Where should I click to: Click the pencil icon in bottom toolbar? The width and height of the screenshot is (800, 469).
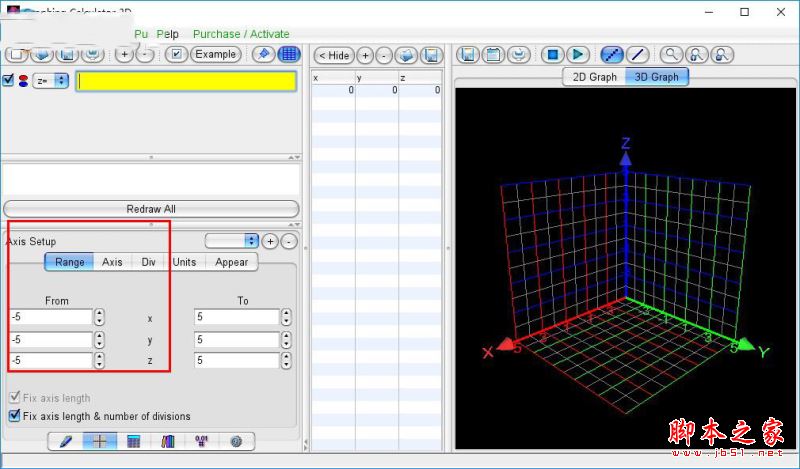click(66, 441)
